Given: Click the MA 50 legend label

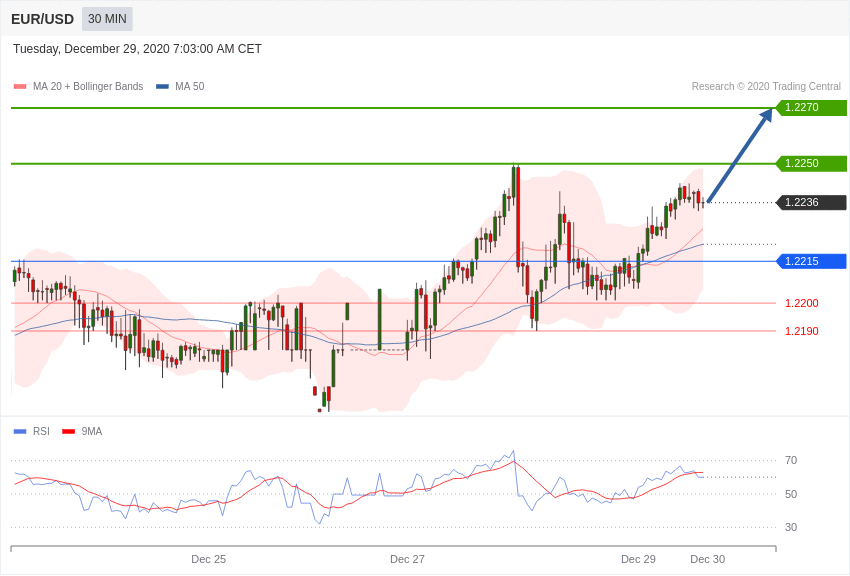Looking at the screenshot, I should [190, 86].
